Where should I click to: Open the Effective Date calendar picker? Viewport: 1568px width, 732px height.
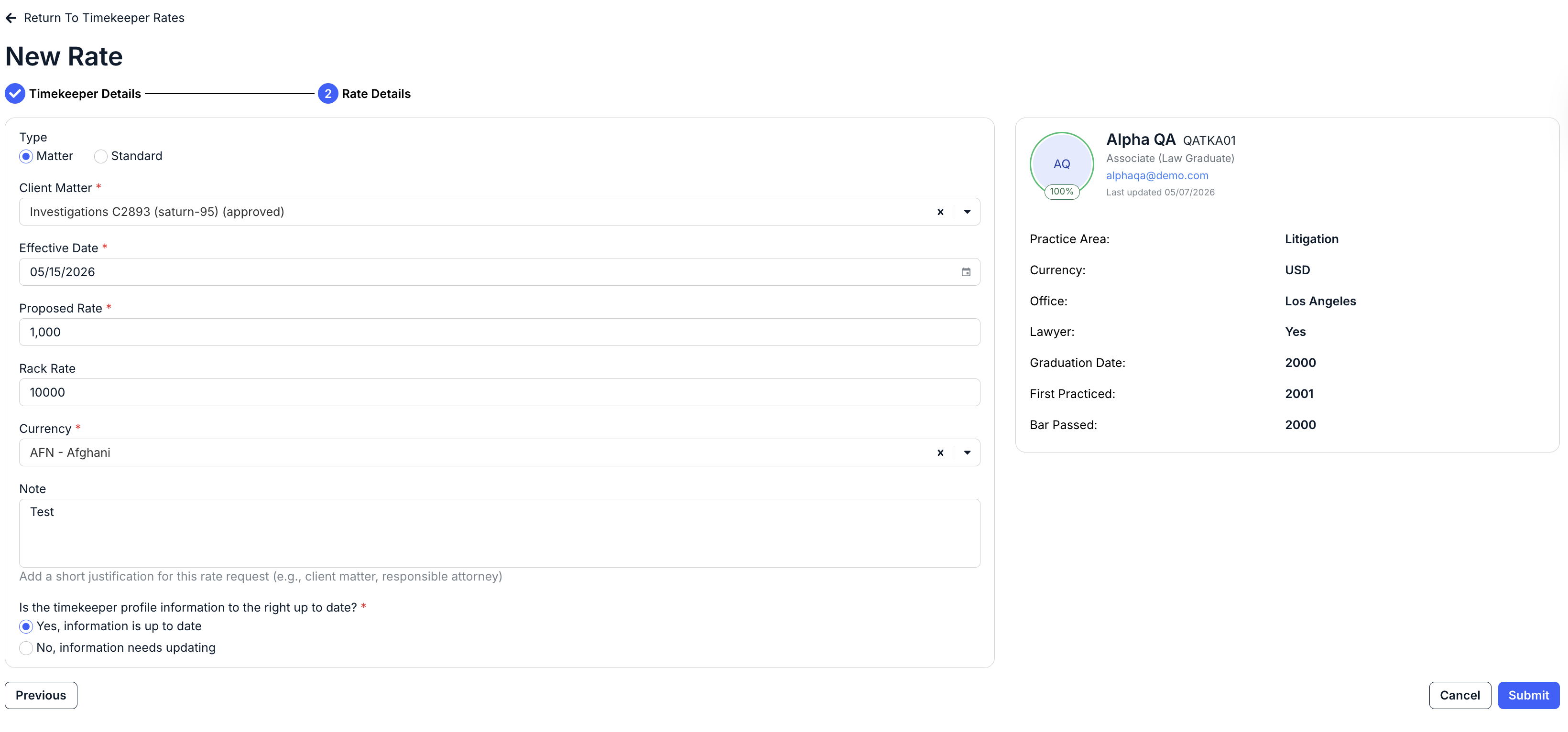965,272
